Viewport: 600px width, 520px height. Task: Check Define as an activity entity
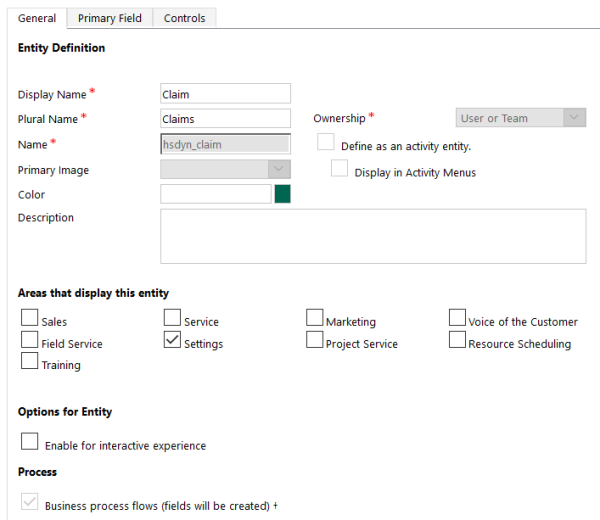coord(326,142)
